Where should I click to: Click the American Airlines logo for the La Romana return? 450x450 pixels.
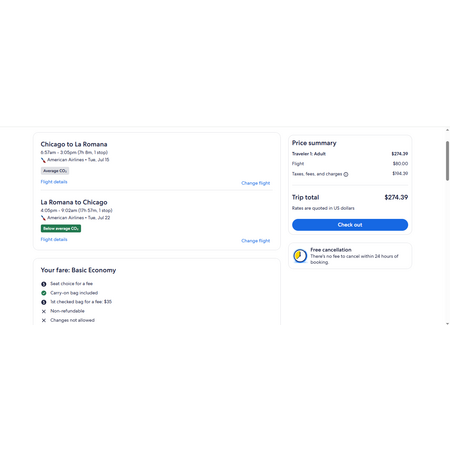tap(43, 218)
